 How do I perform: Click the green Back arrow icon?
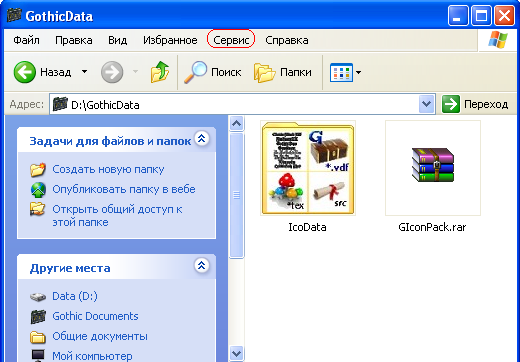tap(24, 72)
